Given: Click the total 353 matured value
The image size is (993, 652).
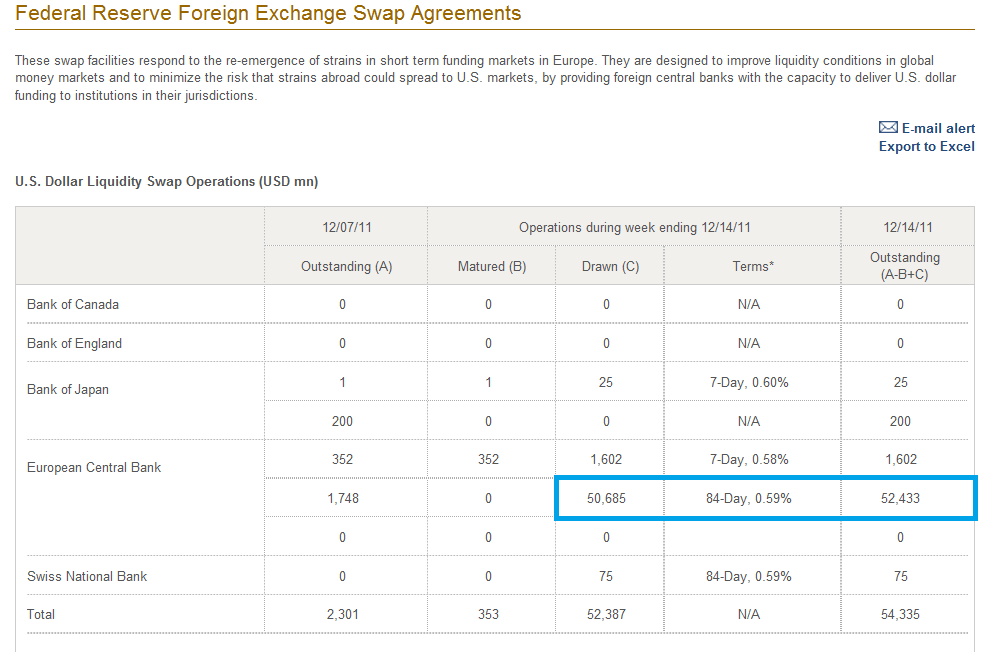Looking at the screenshot, I should [488, 614].
